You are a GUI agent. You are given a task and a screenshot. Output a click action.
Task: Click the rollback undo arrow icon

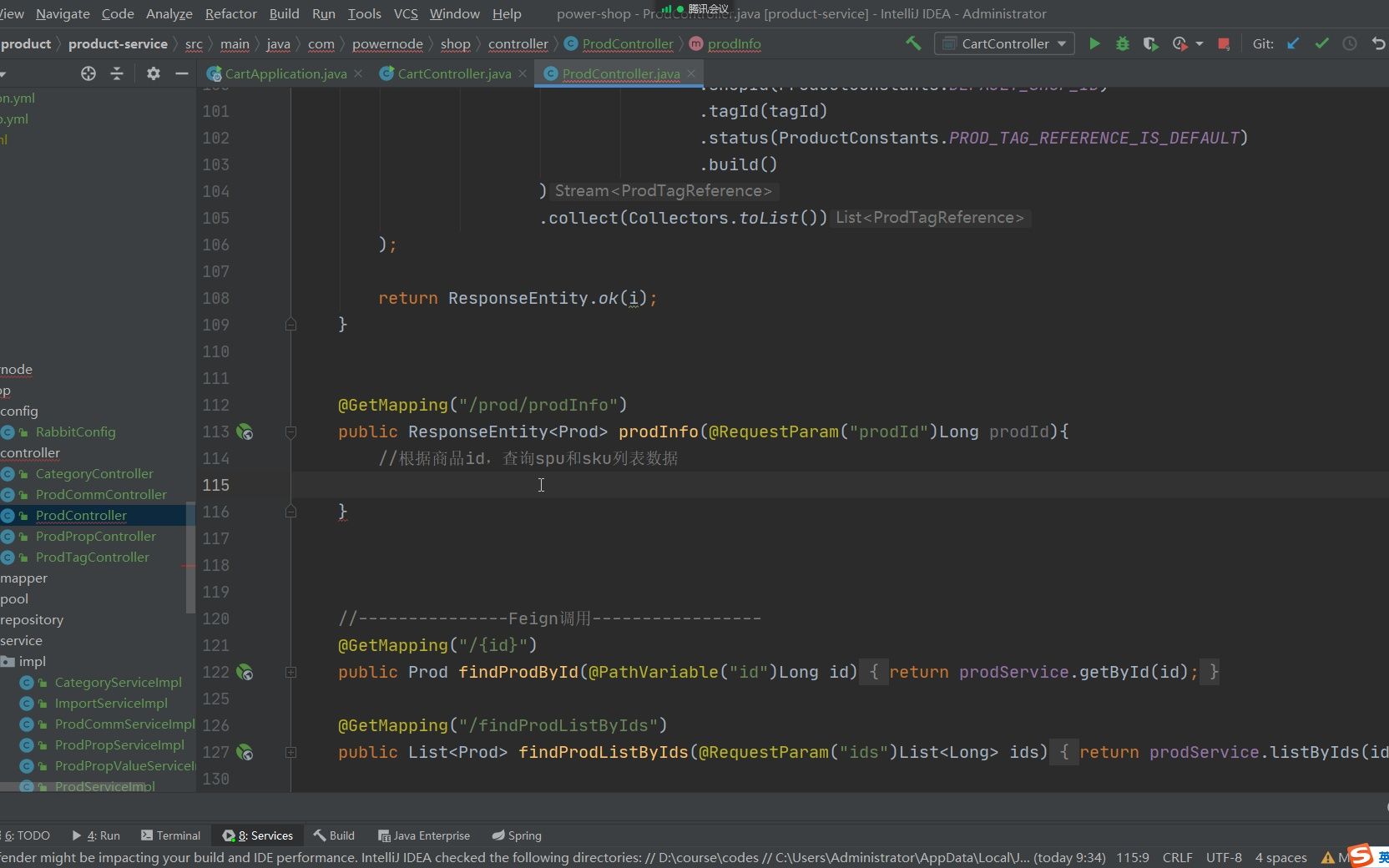click(1378, 43)
